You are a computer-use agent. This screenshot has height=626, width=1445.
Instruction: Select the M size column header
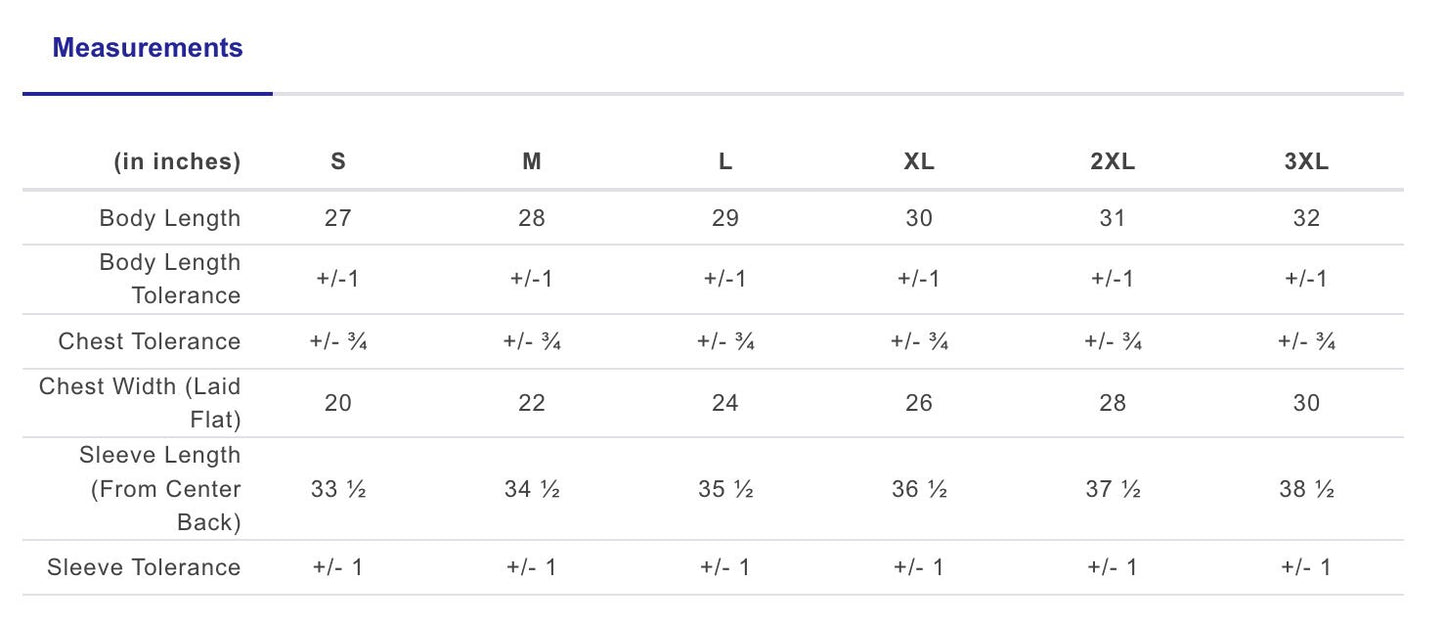coord(531,162)
